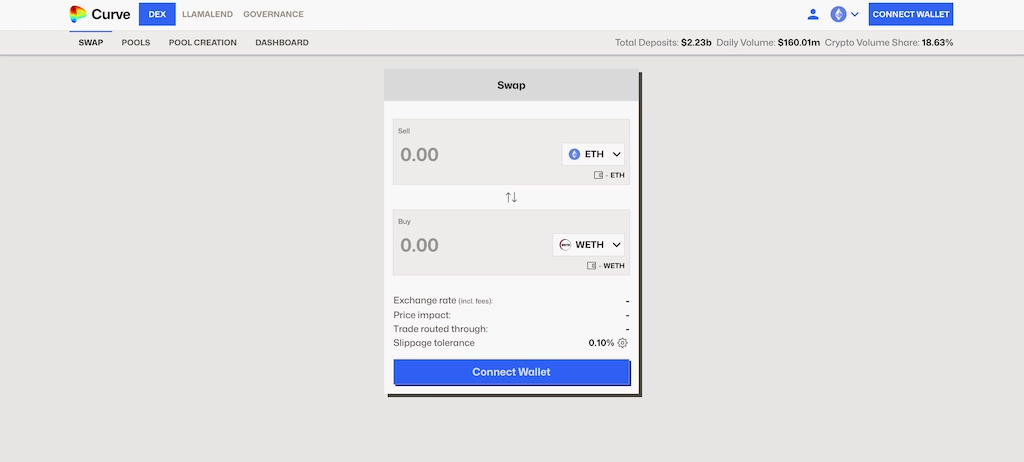
Task: Open the Pool Creation tab
Action: 202,43
